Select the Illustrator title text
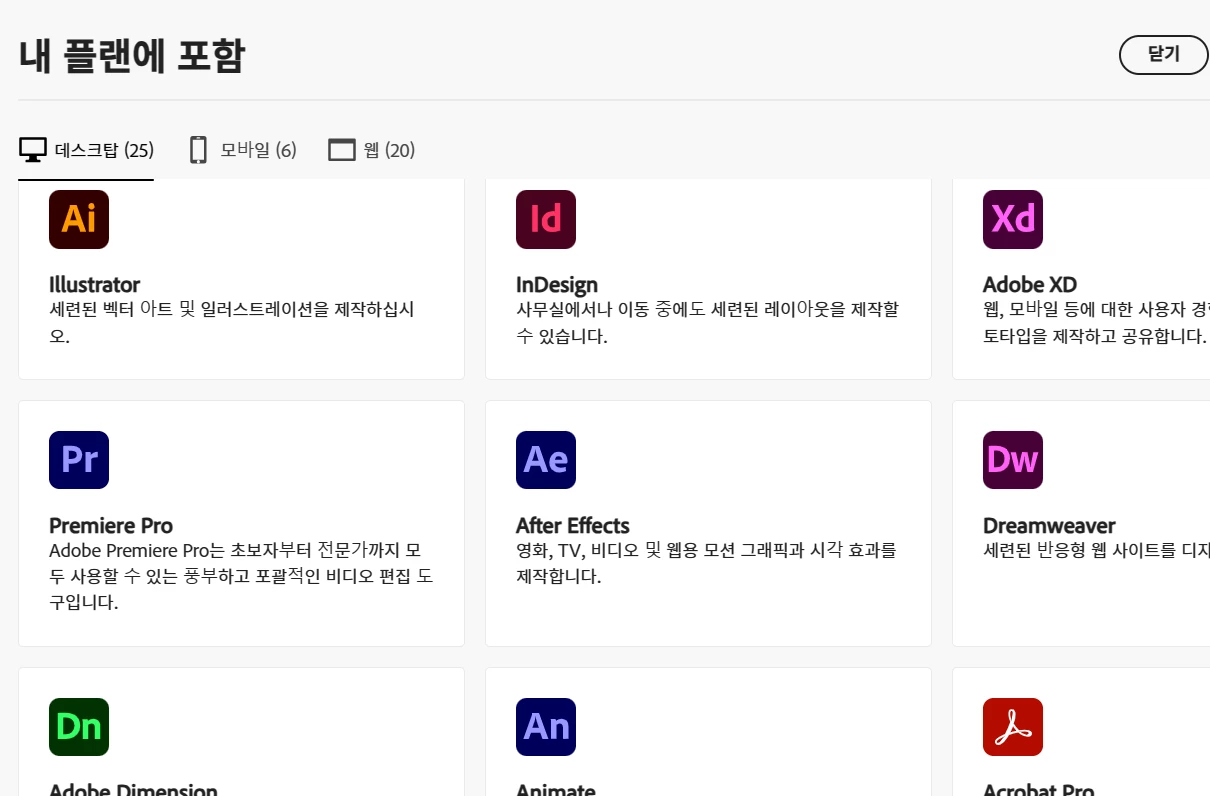1210x796 pixels. 94,284
